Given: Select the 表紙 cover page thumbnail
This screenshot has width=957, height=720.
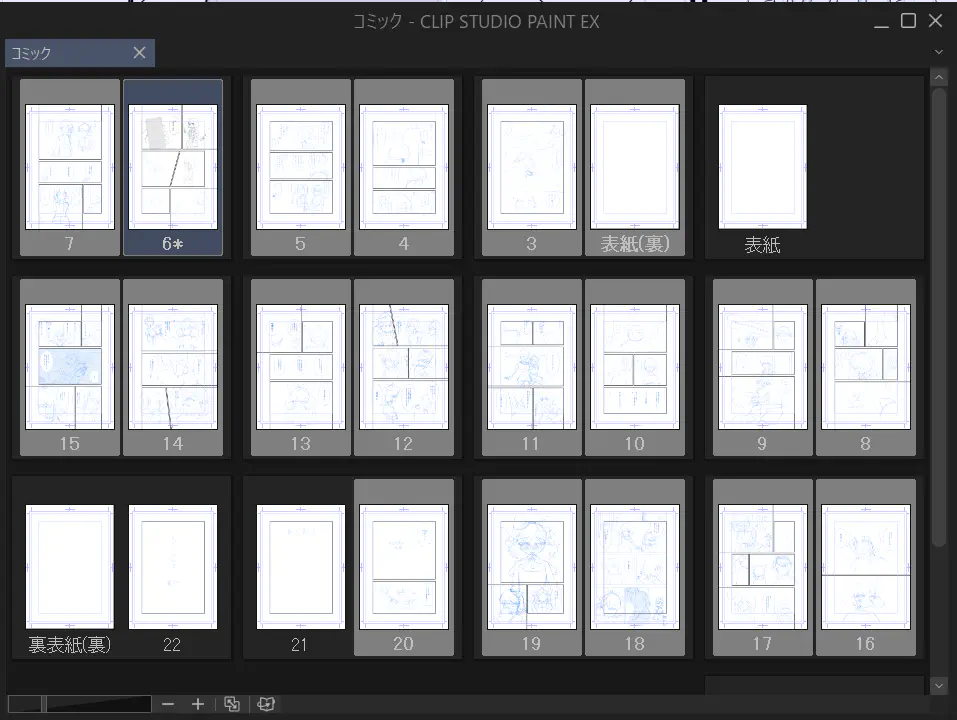Looking at the screenshot, I should click(762, 167).
